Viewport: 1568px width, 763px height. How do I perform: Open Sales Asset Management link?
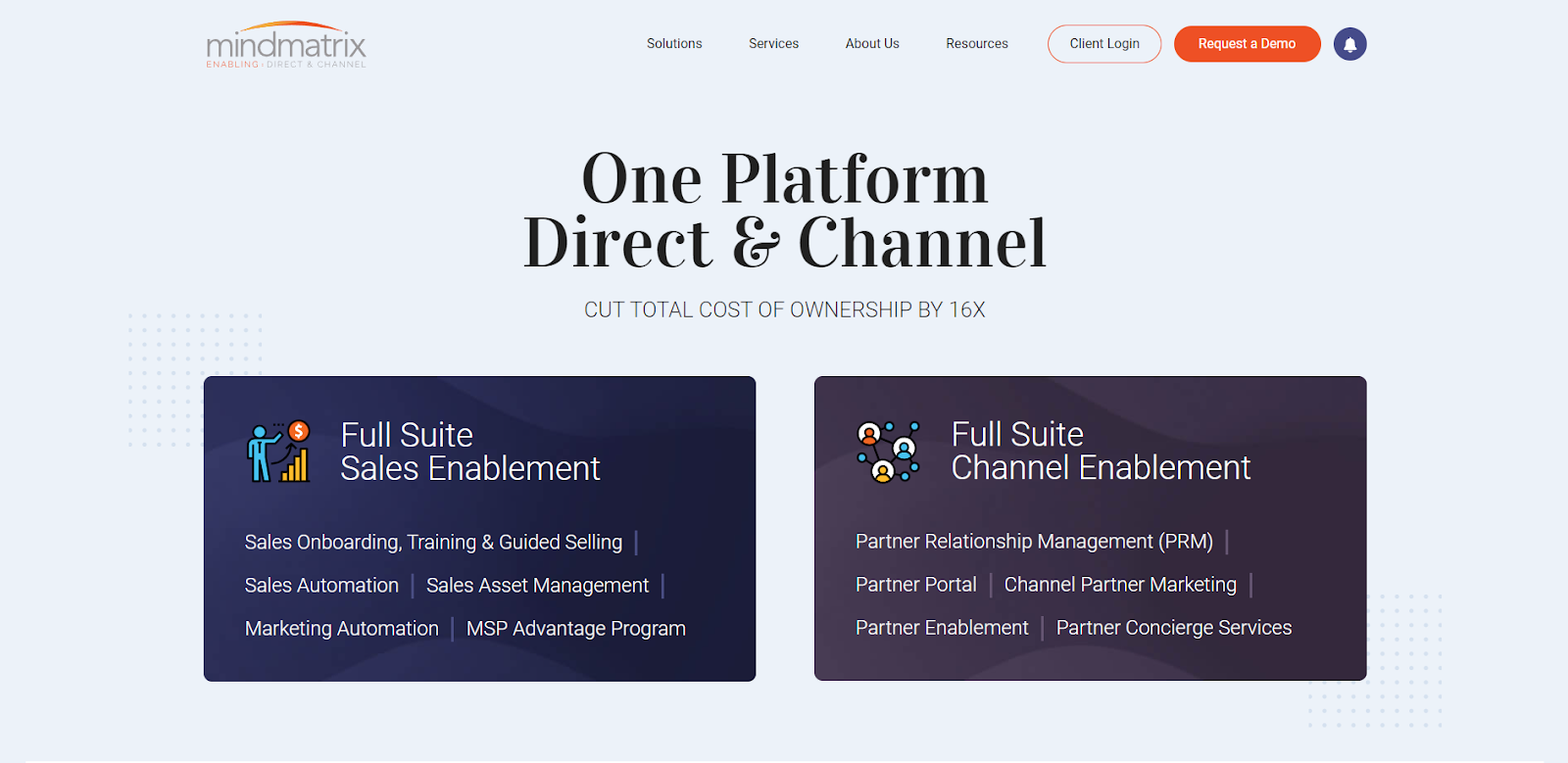(x=537, y=586)
